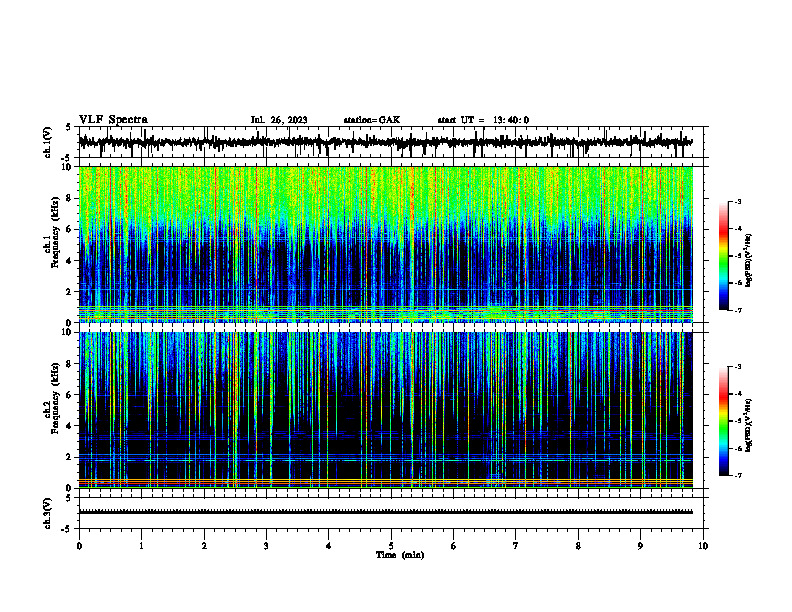Screen dimensions: 792x612
Task: Click the "start UT = 13:40:0" header text
Action: [x=483, y=120]
